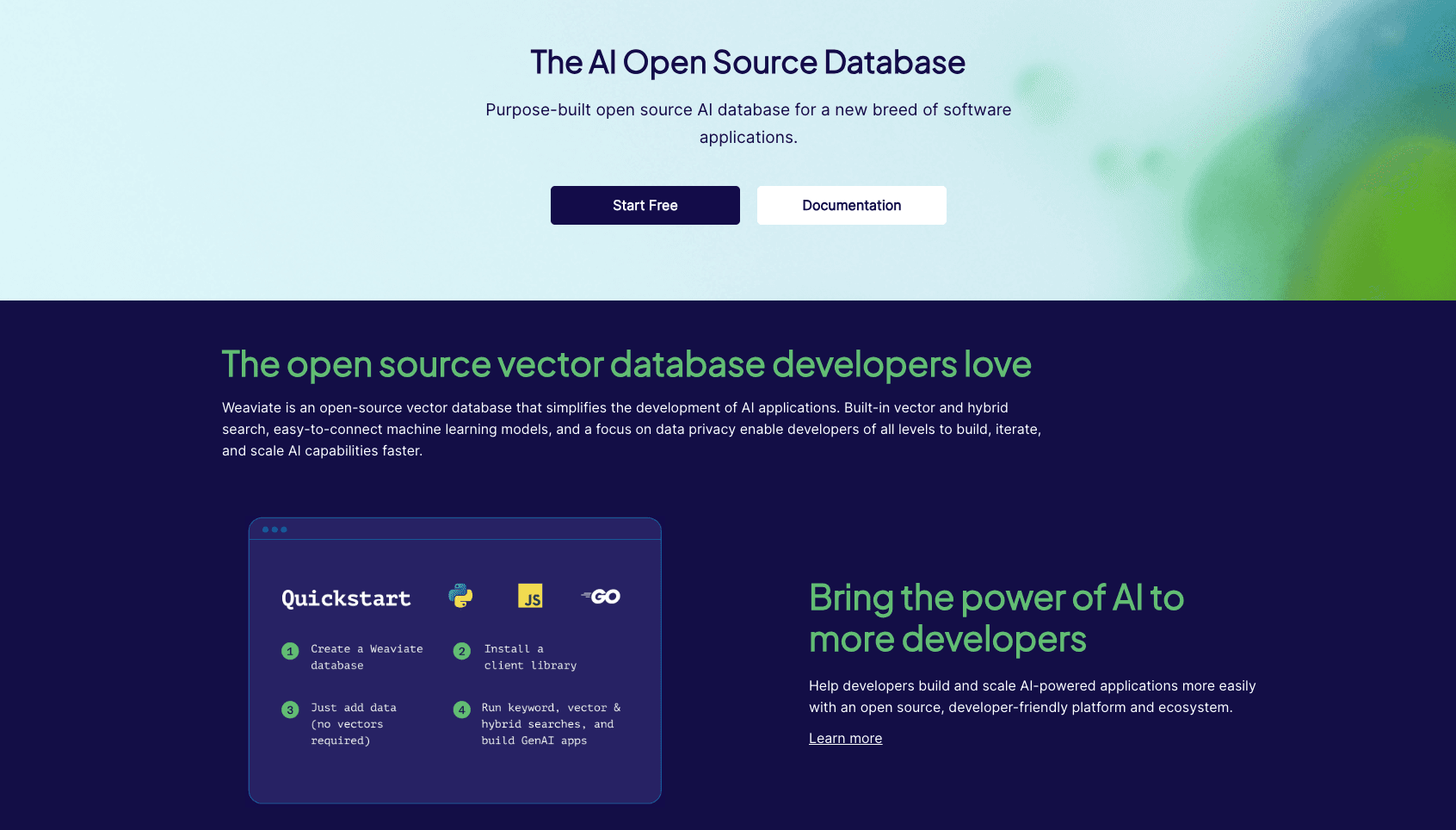
Task: Click the step 4 number badge
Action: (x=462, y=709)
